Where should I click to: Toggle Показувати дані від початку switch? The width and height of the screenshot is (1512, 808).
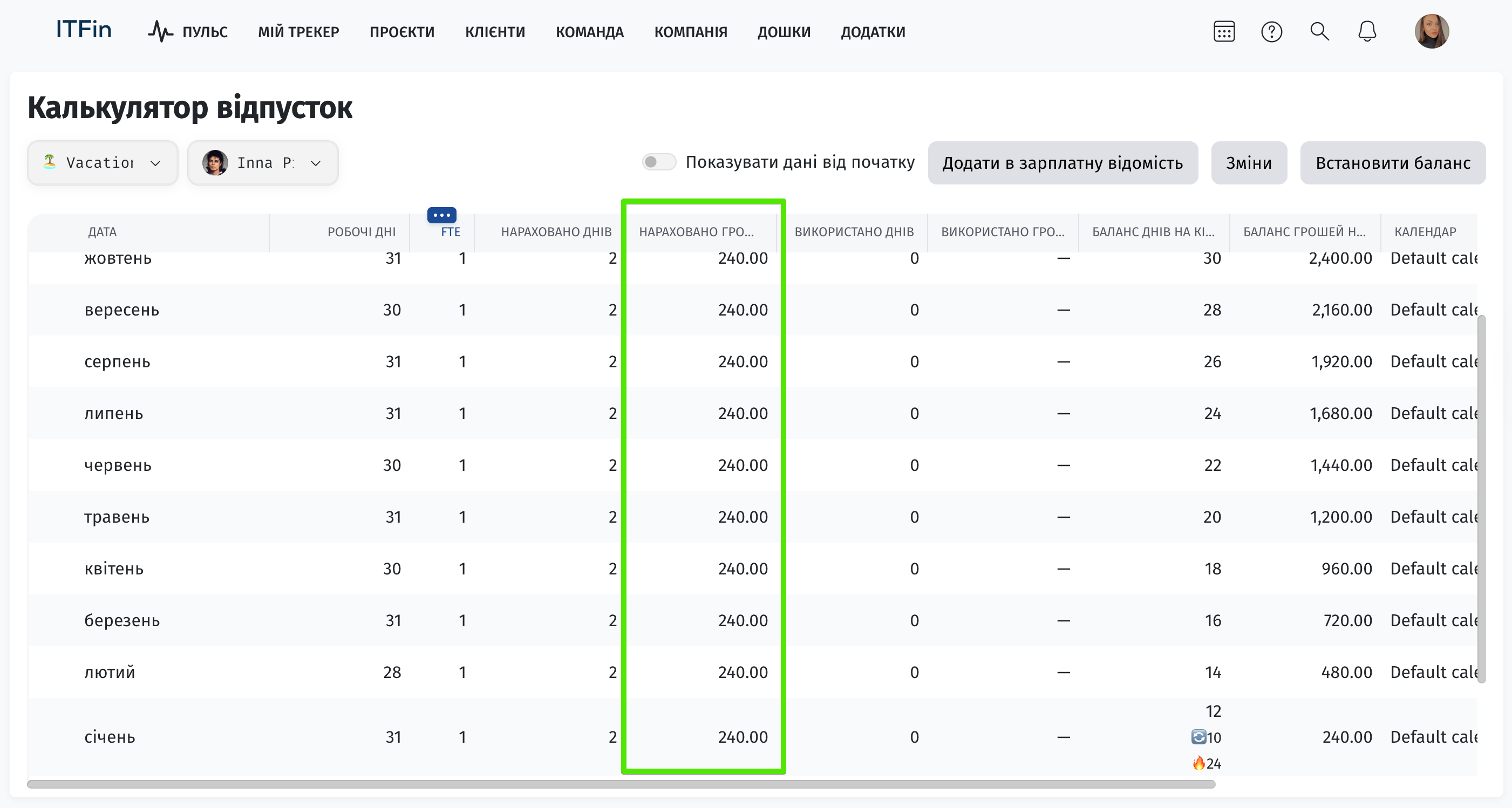click(x=658, y=162)
